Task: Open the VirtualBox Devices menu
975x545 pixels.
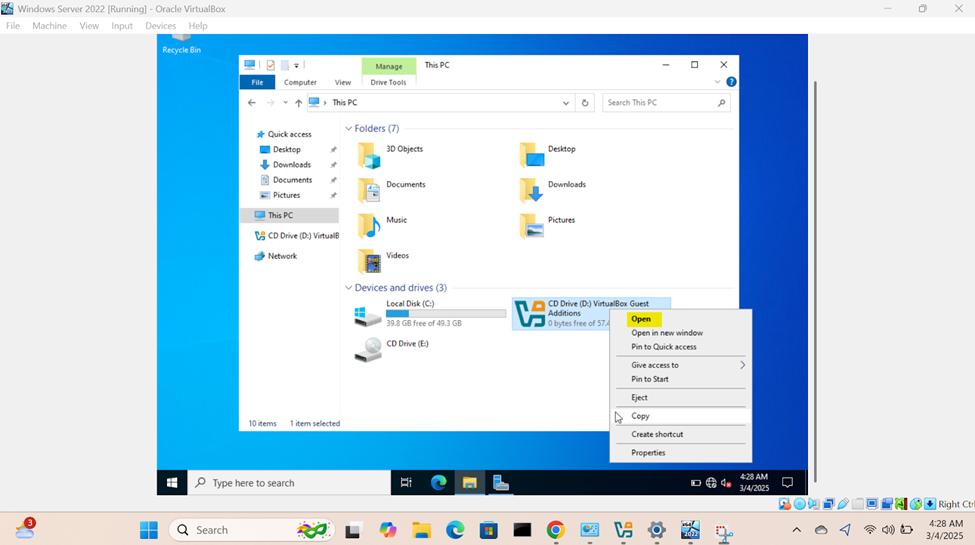Action: pyautogui.click(x=160, y=26)
